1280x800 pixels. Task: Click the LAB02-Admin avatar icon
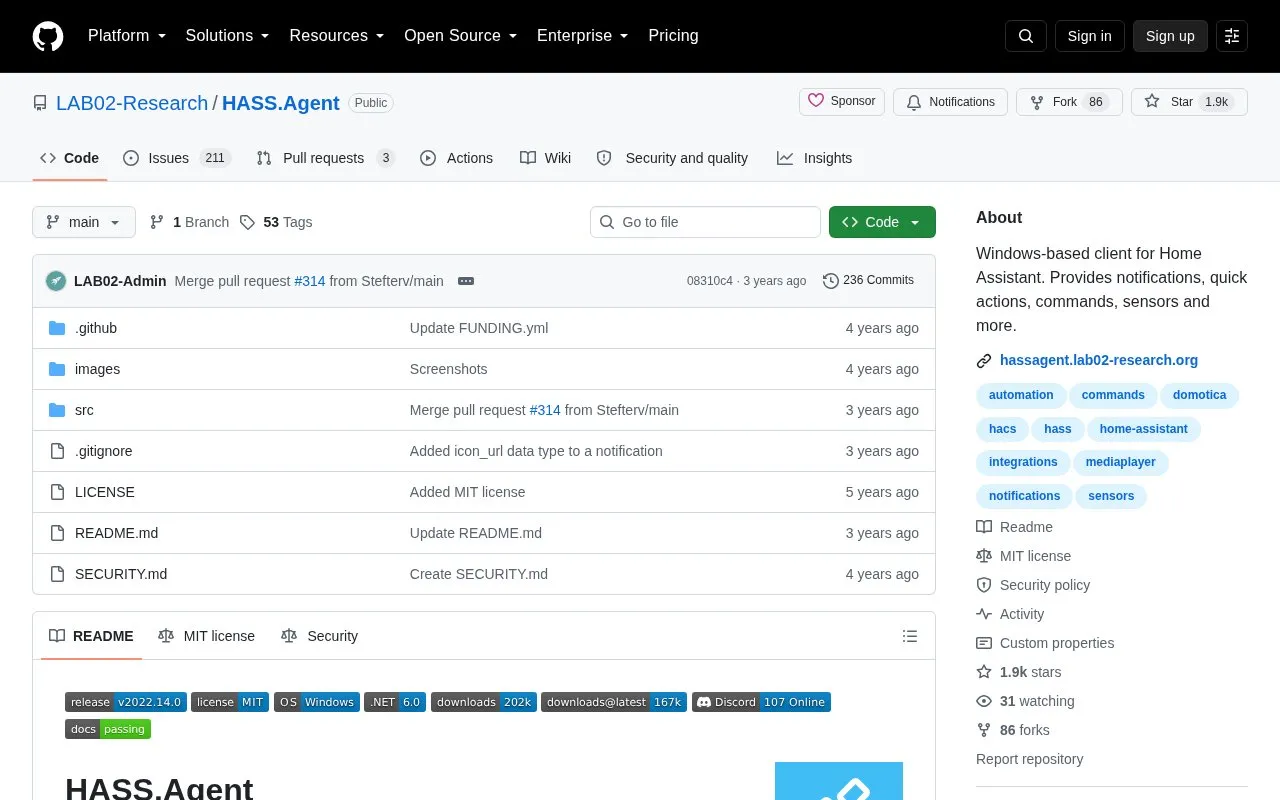tap(56, 281)
